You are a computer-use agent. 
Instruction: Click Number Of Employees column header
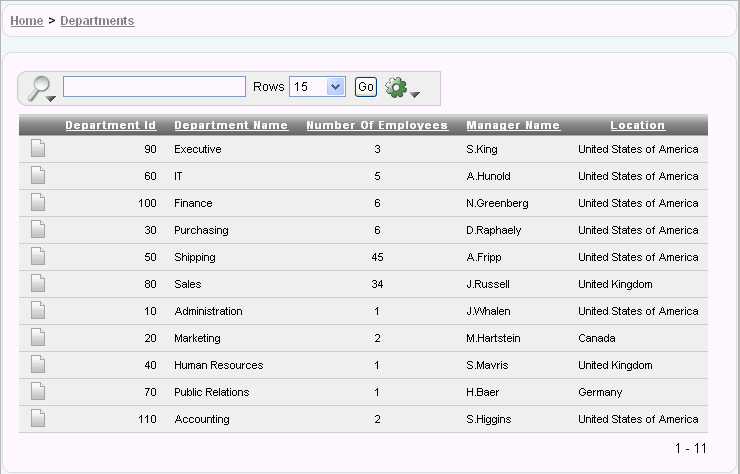(377, 125)
